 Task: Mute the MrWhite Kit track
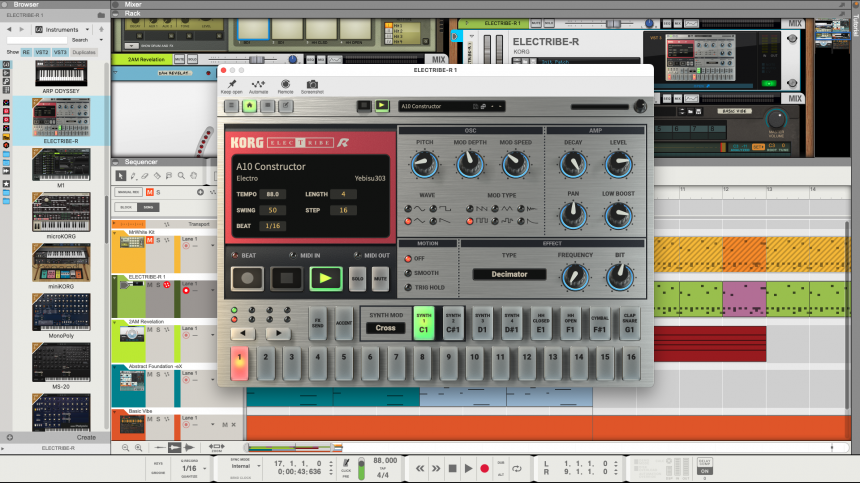(x=149, y=240)
